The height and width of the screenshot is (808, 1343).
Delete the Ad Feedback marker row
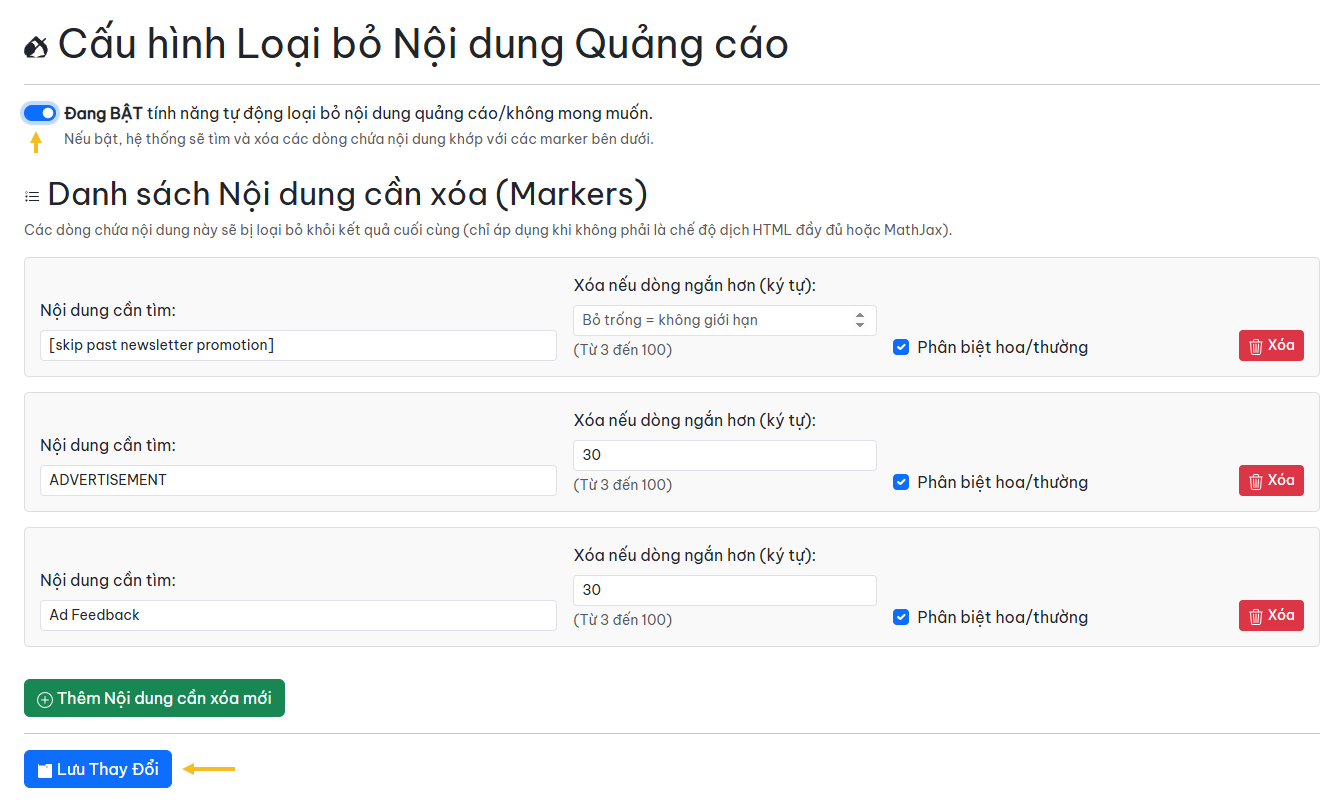coord(1271,616)
